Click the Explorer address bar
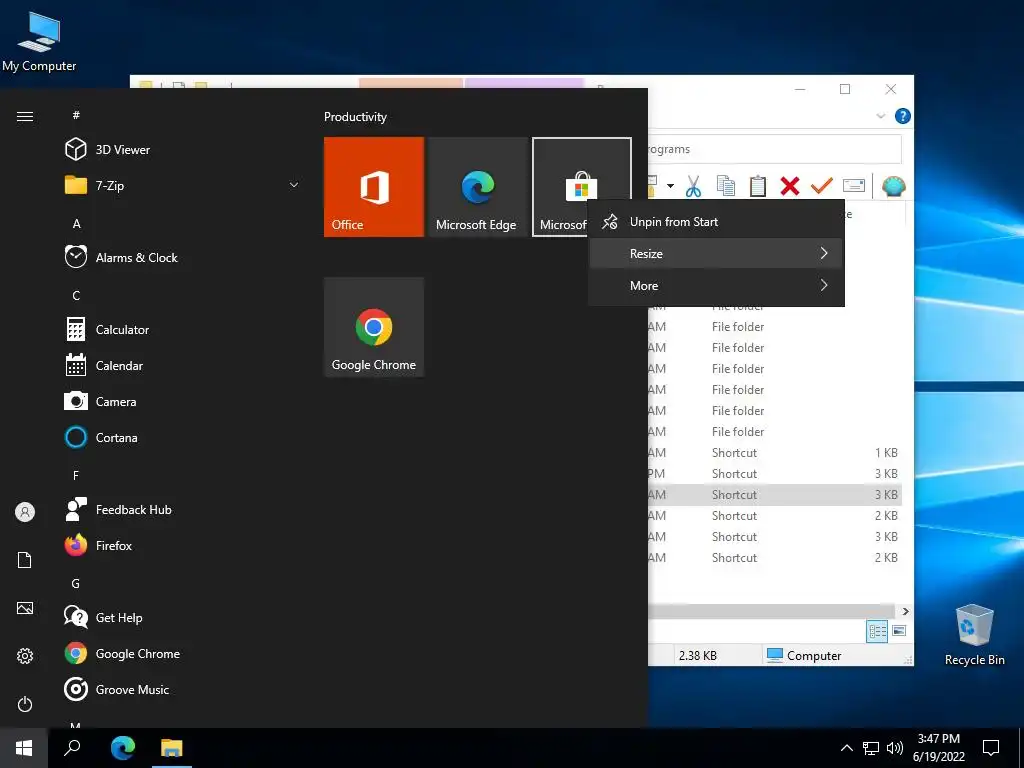Image resolution: width=1024 pixels, height=768 pixels. [x=775, y=150]
